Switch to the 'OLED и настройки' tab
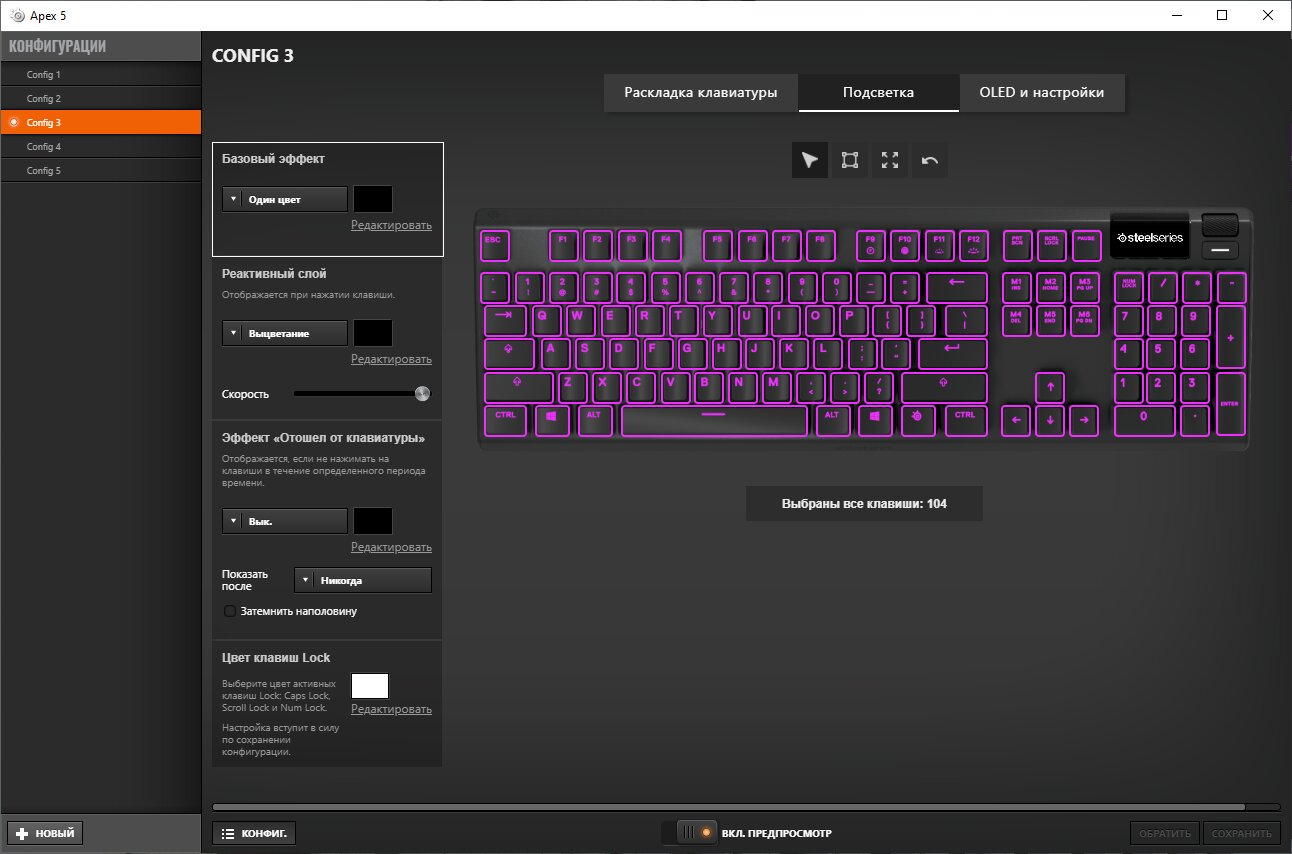Viewport: 1292px width, 854px height. [1041, 92]
